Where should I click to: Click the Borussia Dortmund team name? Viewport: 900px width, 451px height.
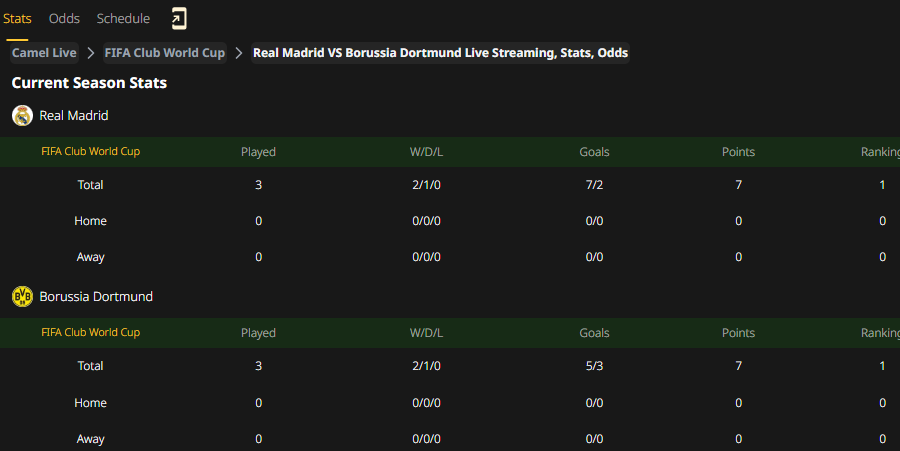click(x=96, y=297)
